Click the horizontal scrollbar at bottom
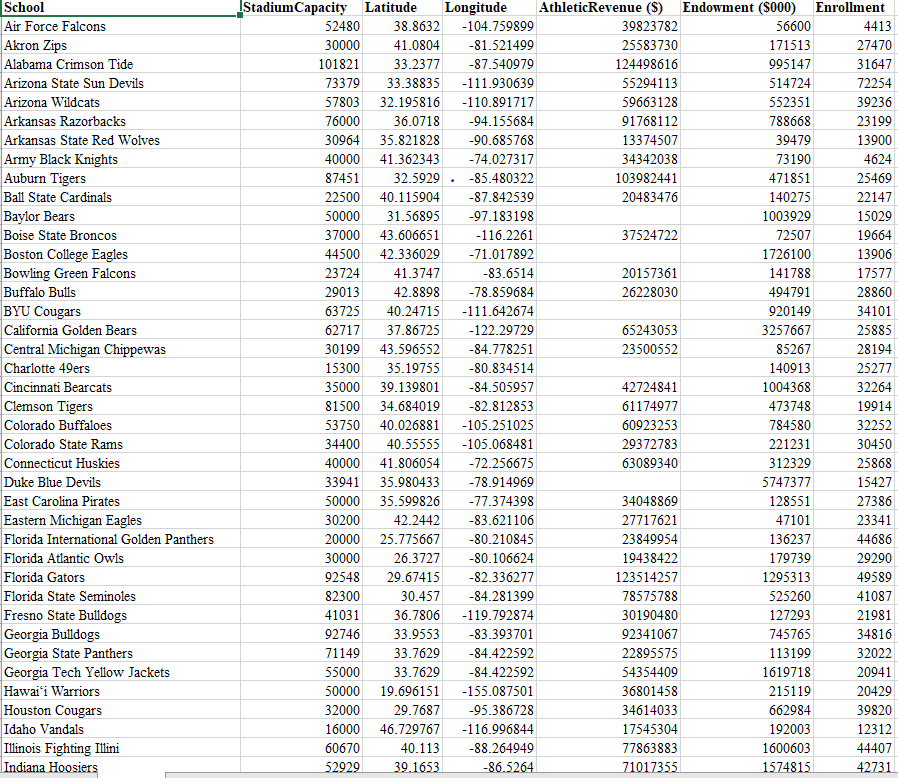This screenshot has height=778, width=898. (x=531, y=775)
